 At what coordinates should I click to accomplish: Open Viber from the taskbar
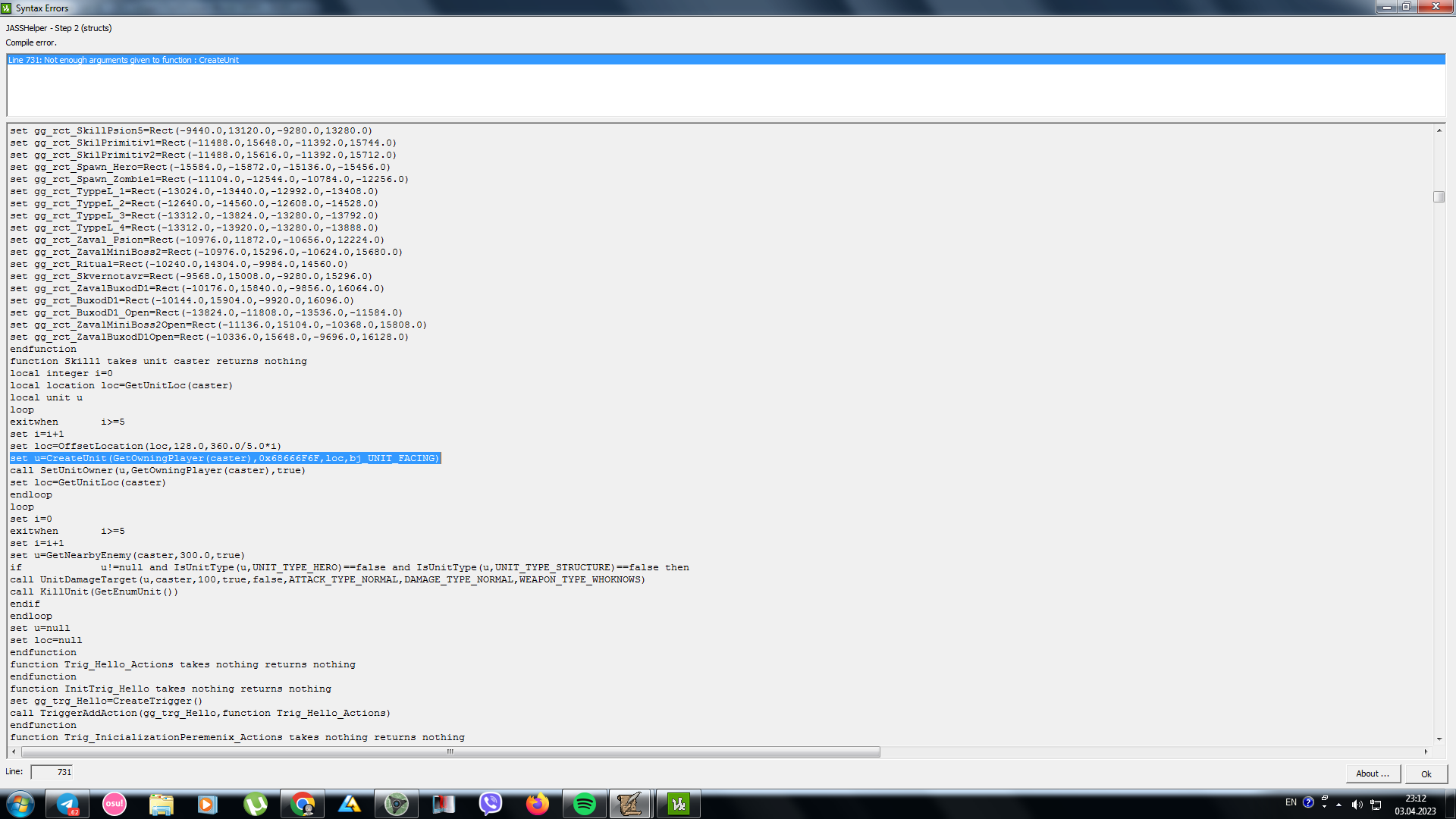coord(491,804)
